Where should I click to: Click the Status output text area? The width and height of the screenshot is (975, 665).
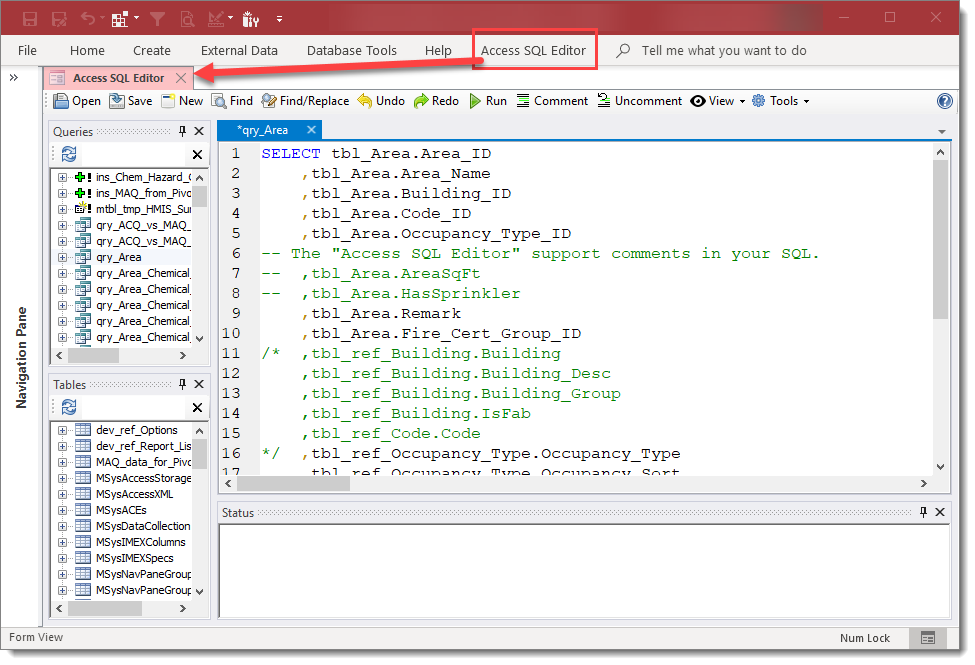[584, 570]
